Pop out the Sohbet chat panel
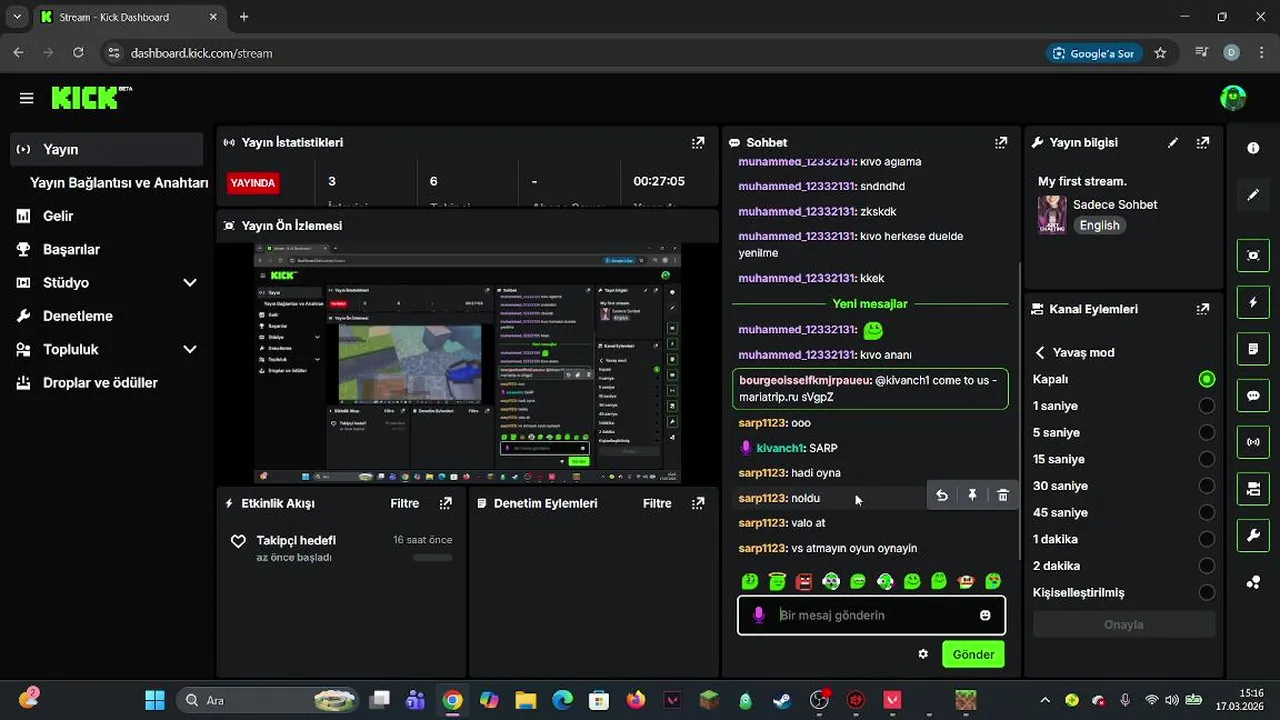This screenshot has height=720, width=1280. 1001,143
